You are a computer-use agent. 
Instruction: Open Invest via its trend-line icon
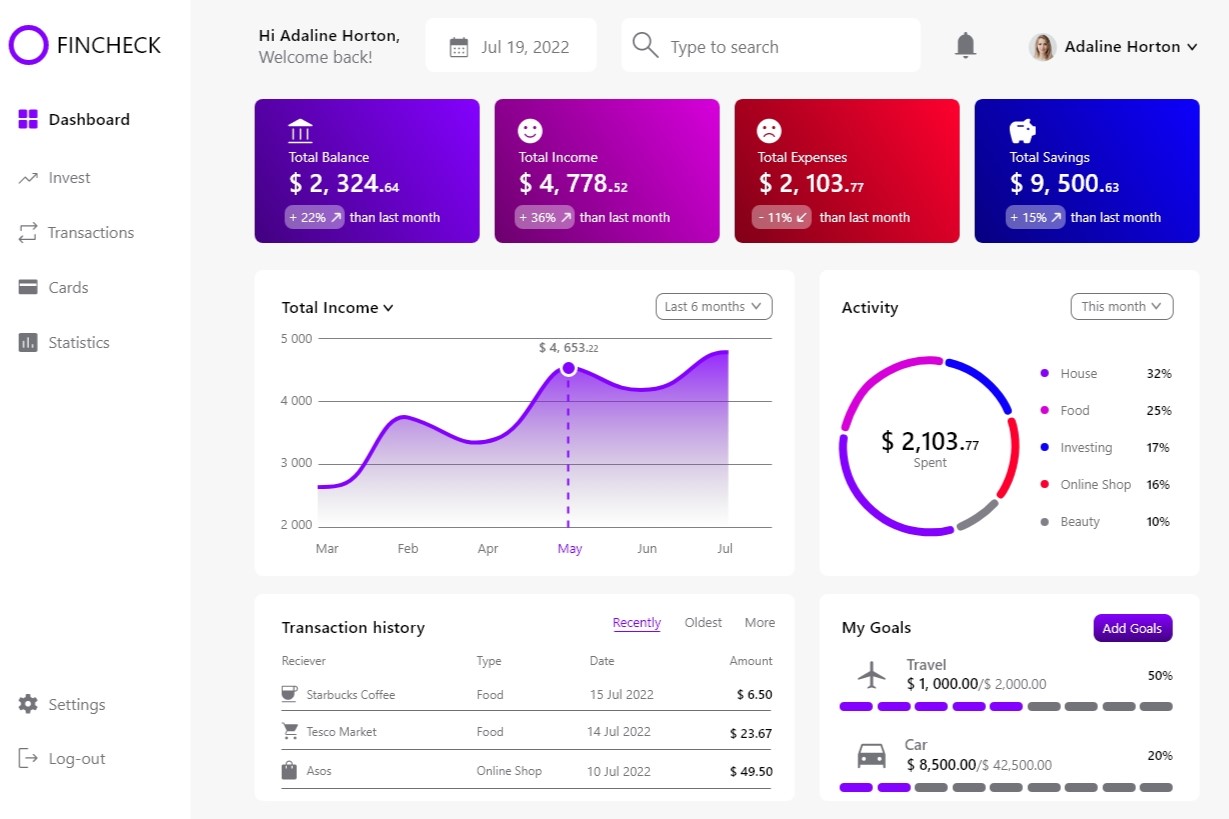click(28, 178)
